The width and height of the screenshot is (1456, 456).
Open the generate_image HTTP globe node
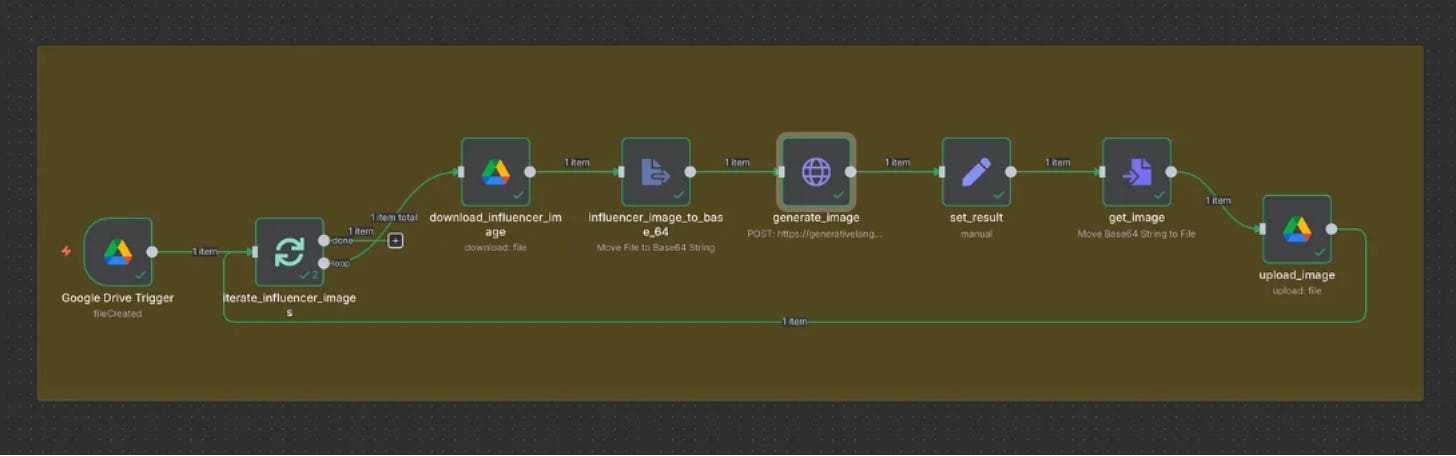(x=816, y=172)
